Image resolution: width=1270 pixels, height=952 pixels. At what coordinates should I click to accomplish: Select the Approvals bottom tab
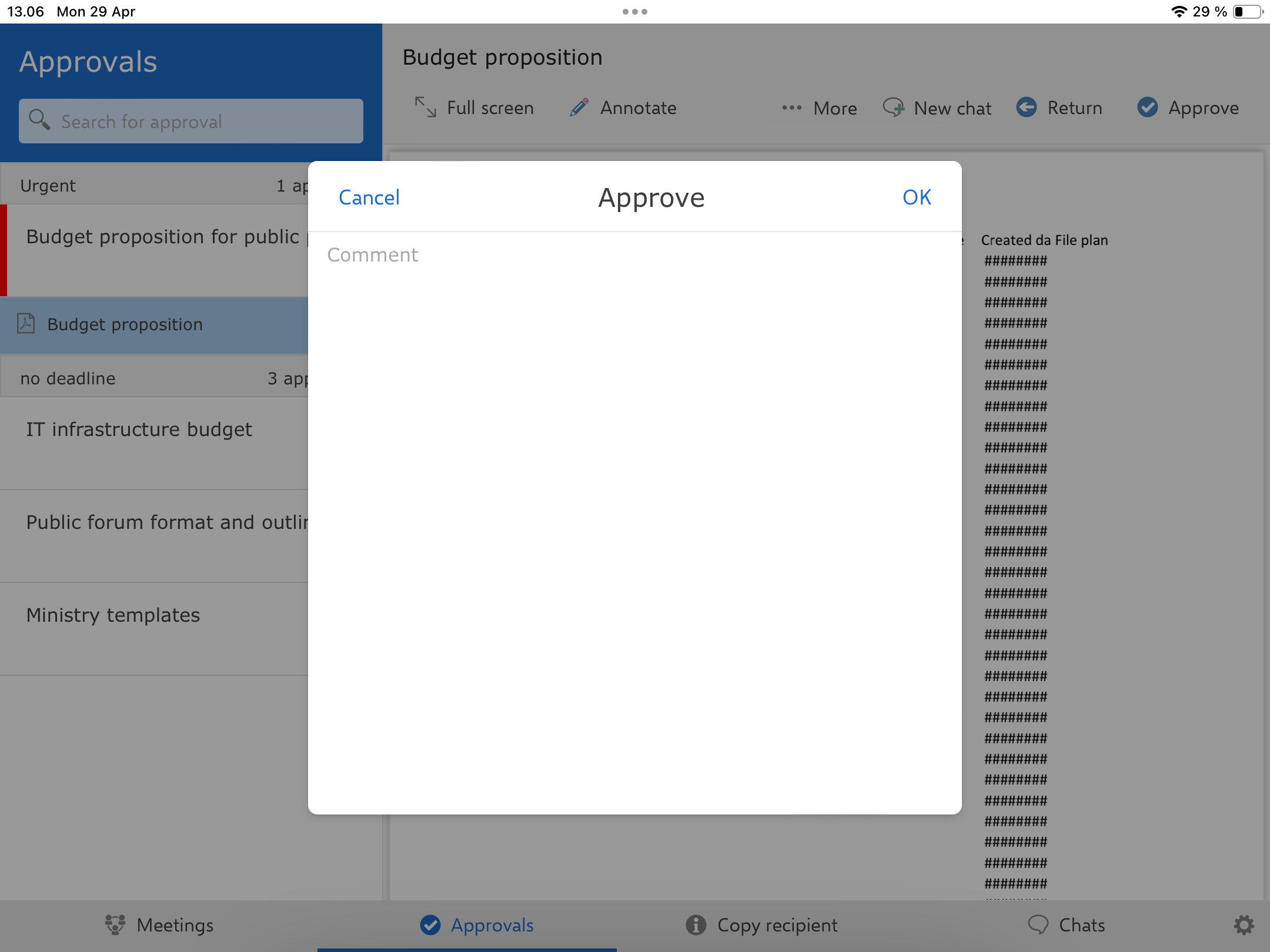coord(477,925)
